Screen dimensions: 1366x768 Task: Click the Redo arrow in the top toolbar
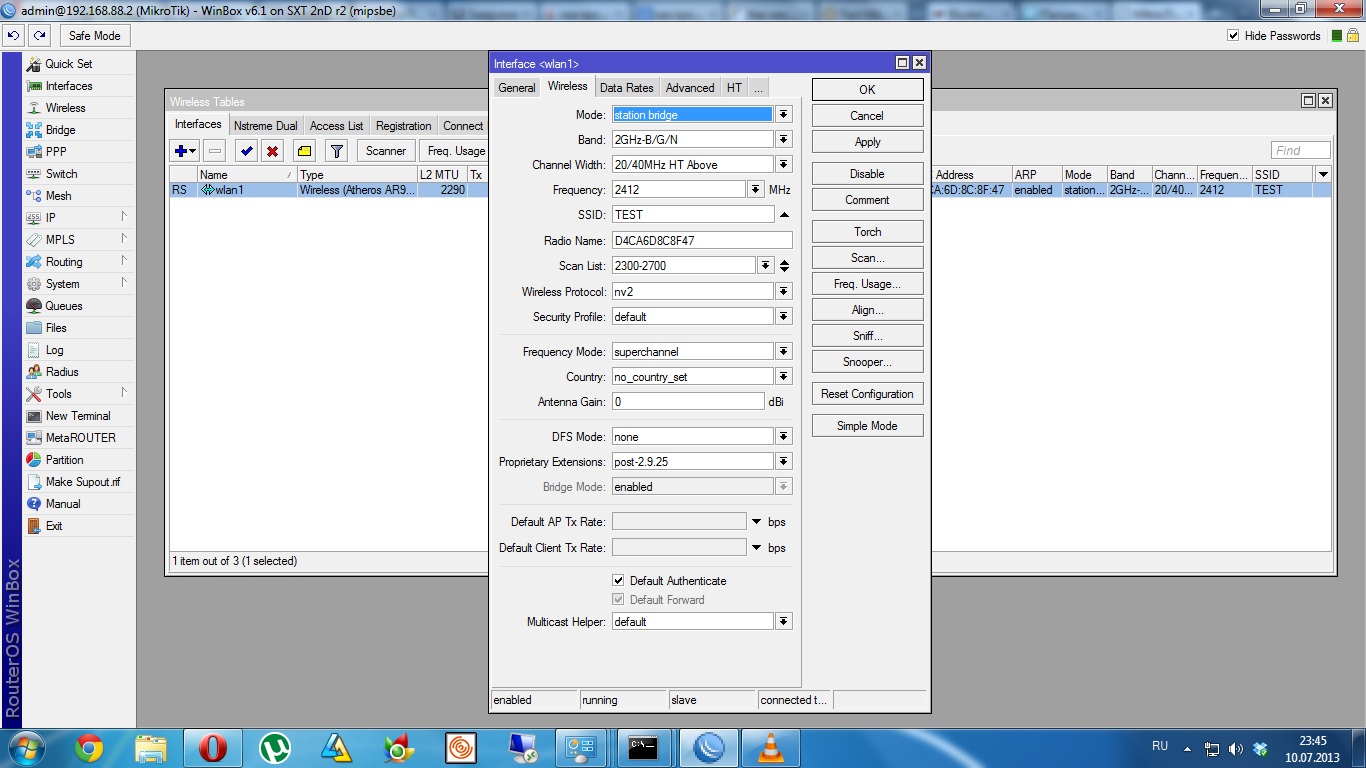(x=39, y=36)
